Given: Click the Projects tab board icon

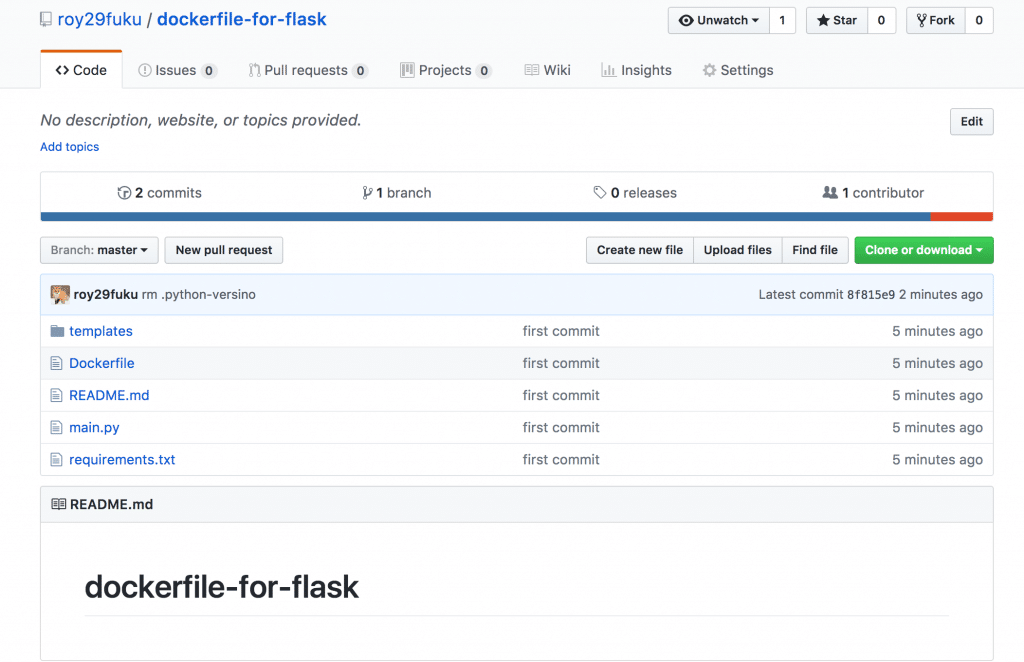Looking at the screenshot, I should 407,70.
